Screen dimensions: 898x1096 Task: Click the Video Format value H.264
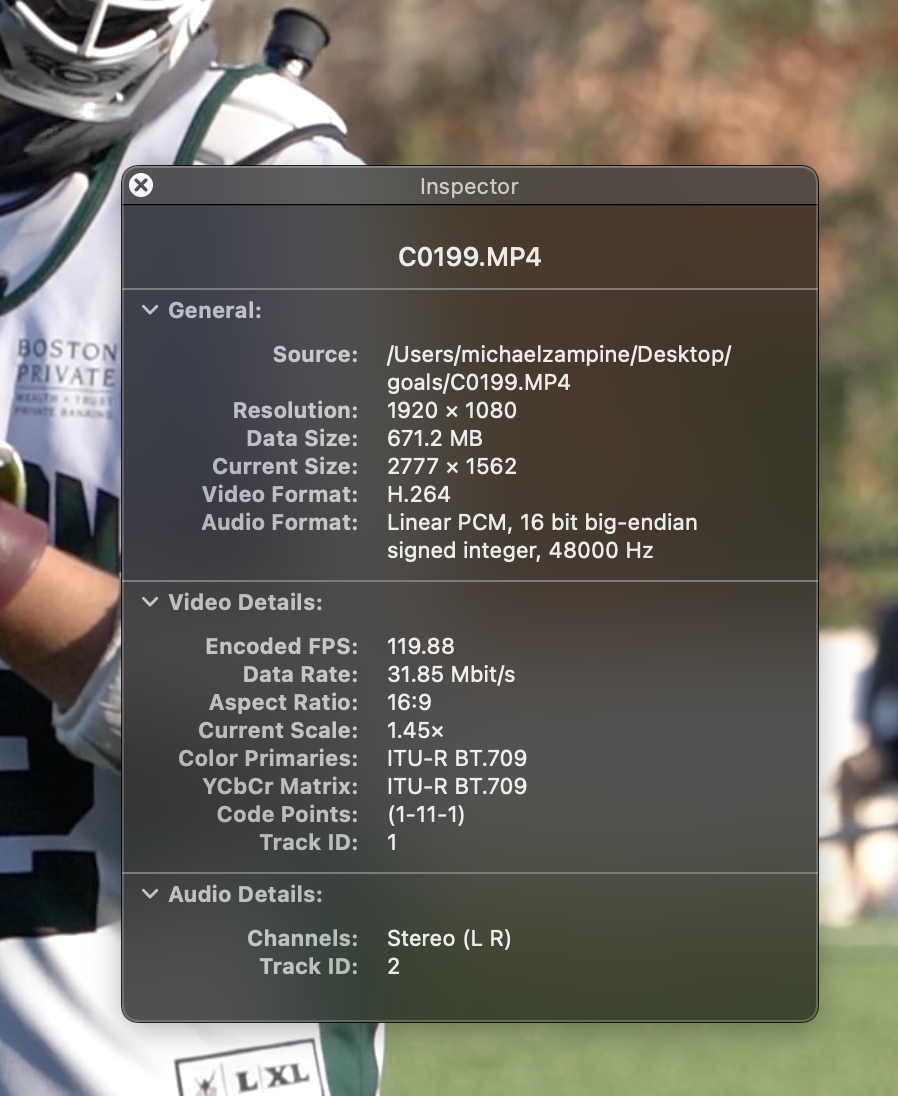(419, 494)
